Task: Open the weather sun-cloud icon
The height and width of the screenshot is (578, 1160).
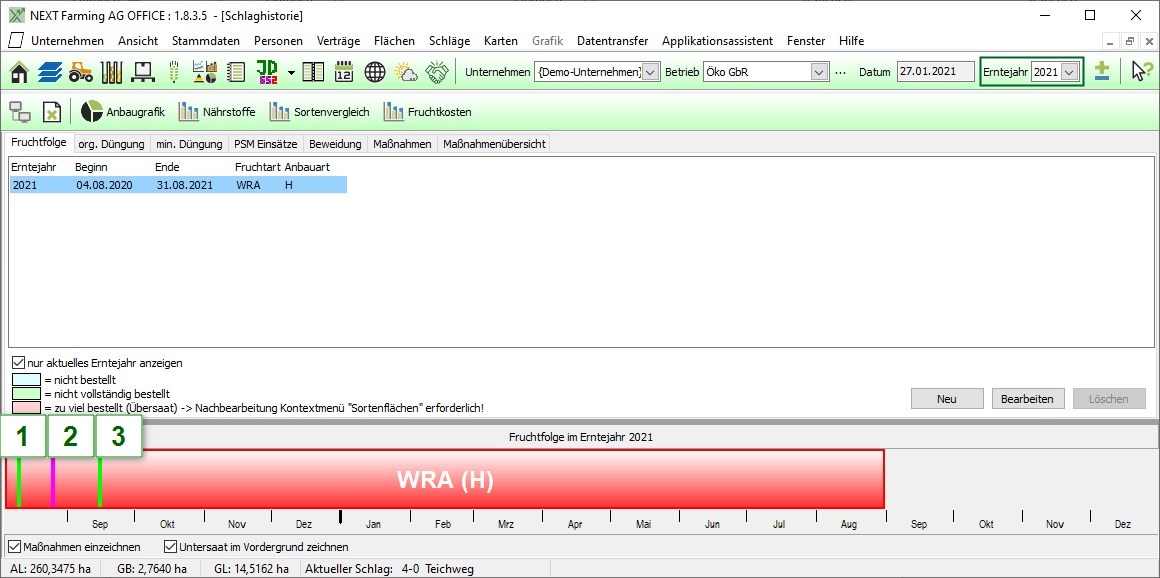Action: [x=406, y=72]
